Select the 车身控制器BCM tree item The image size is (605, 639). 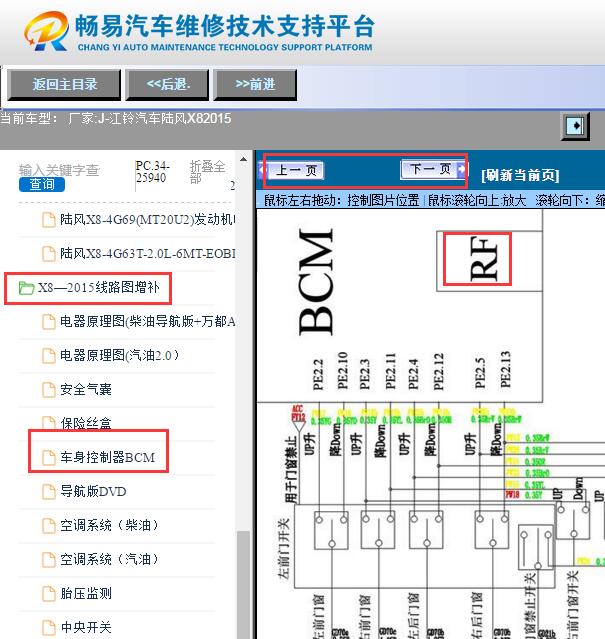(x=108, y=457)
